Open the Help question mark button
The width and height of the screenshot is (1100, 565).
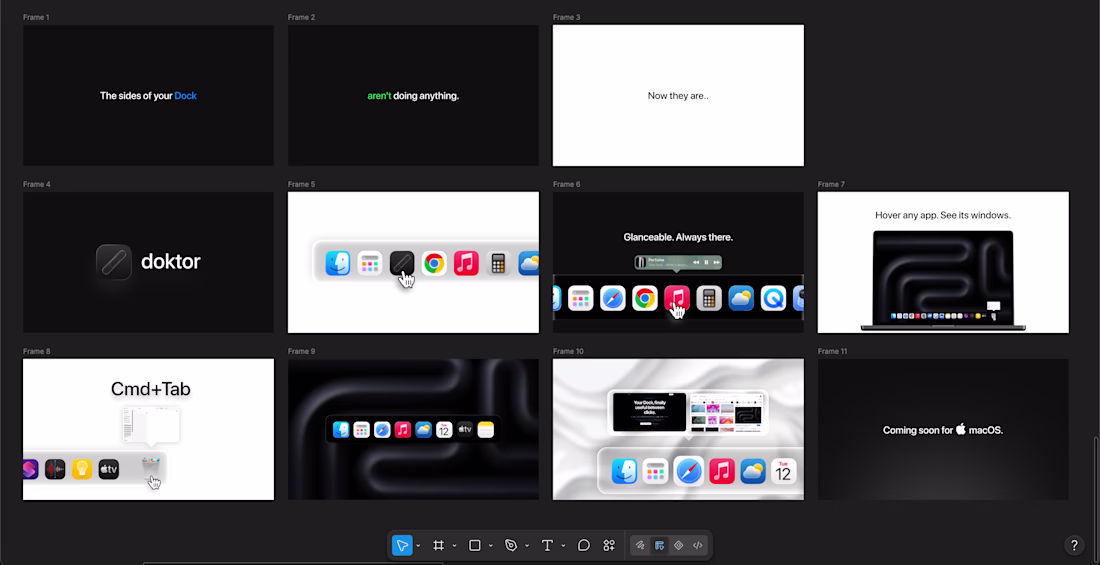(x=1074, y=545)
